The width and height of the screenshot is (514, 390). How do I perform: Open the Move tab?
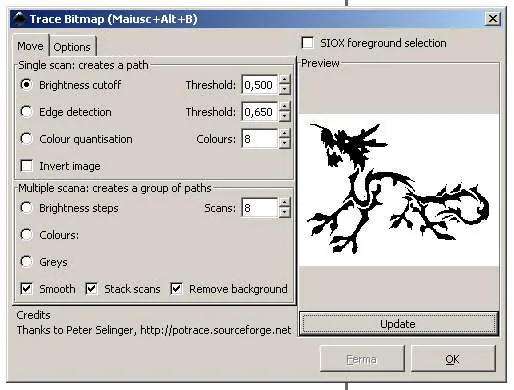(30, 46)
